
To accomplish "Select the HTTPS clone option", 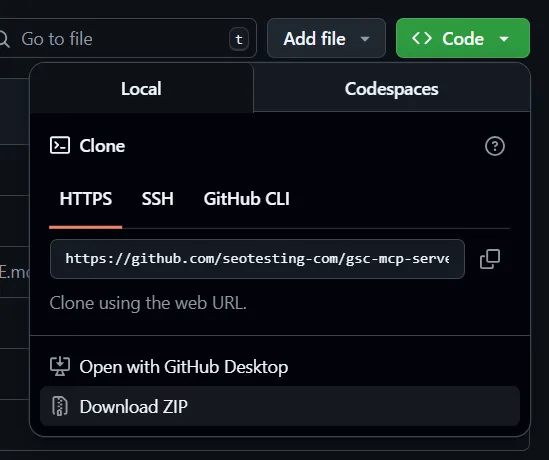I will coord(86,199).
